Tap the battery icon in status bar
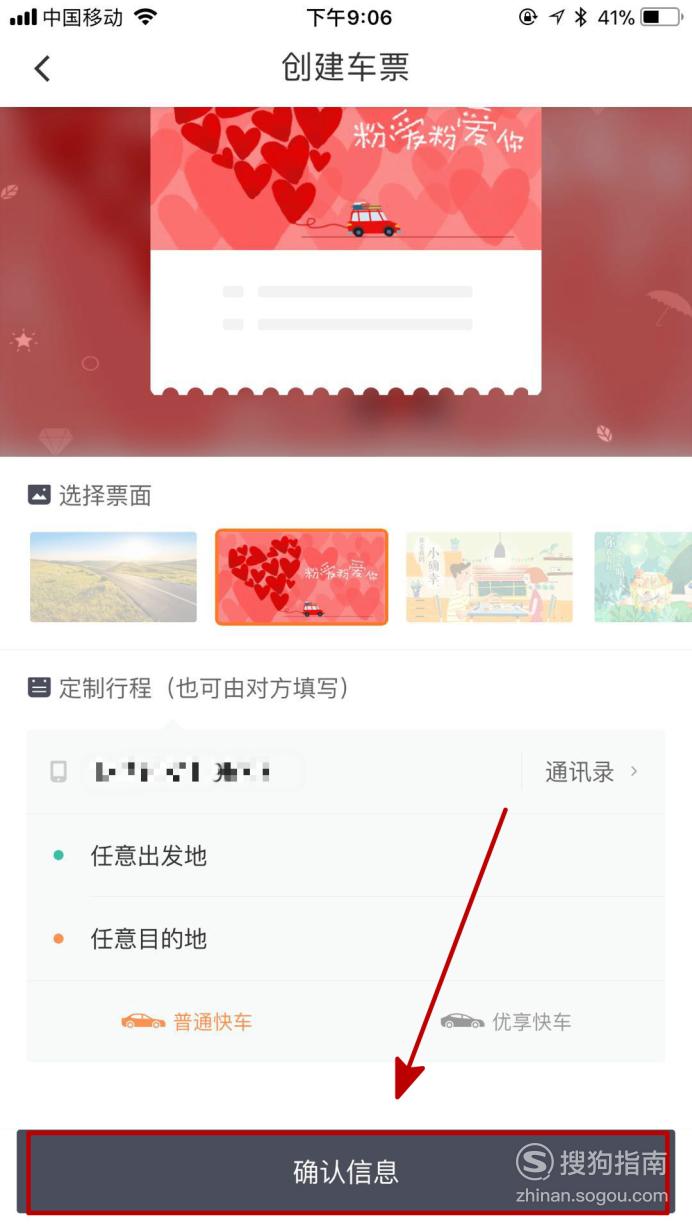Screen dimensions: 692x1230 click(660, 17)
